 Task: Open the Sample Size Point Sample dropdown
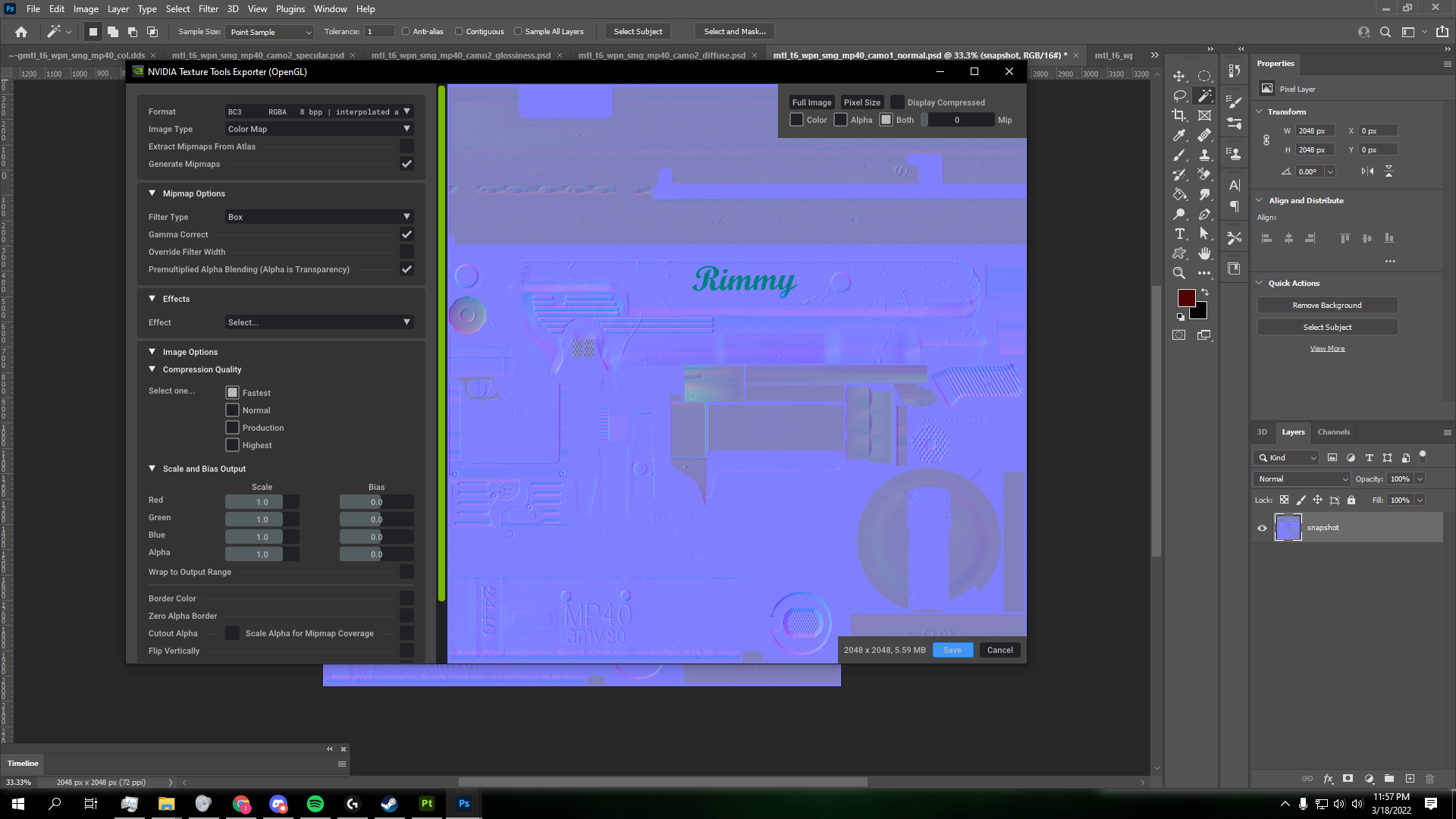(270, 32)
